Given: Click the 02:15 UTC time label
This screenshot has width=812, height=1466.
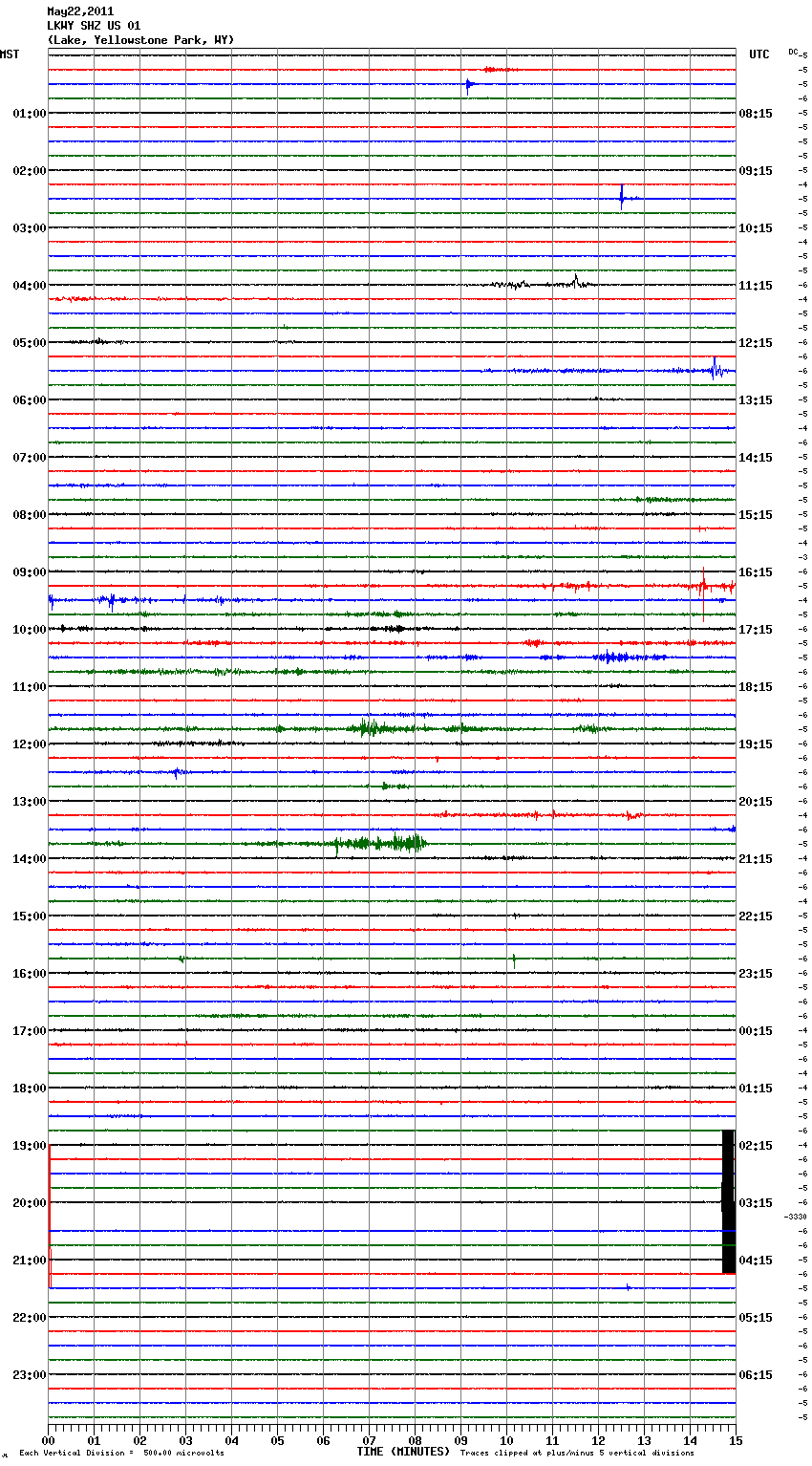Looking at the screenshot, I should click(756, 1145).
